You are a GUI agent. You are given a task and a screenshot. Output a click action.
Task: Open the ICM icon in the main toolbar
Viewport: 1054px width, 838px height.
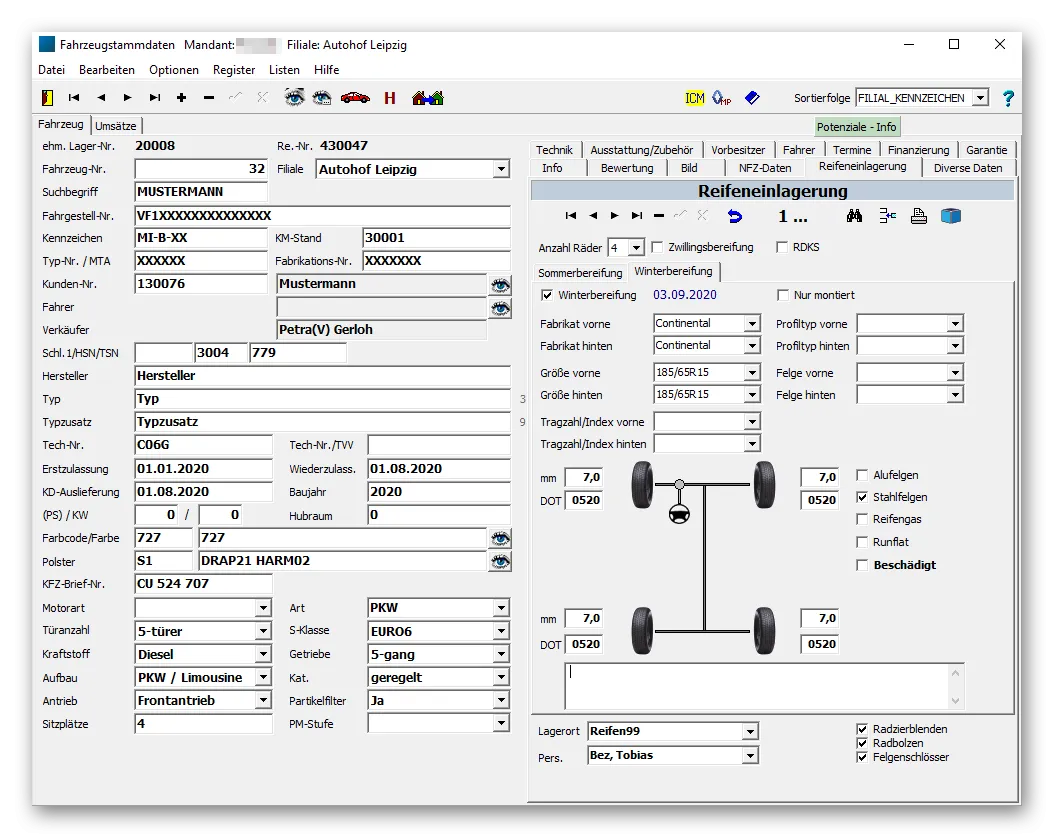click(x=693, y=97)
